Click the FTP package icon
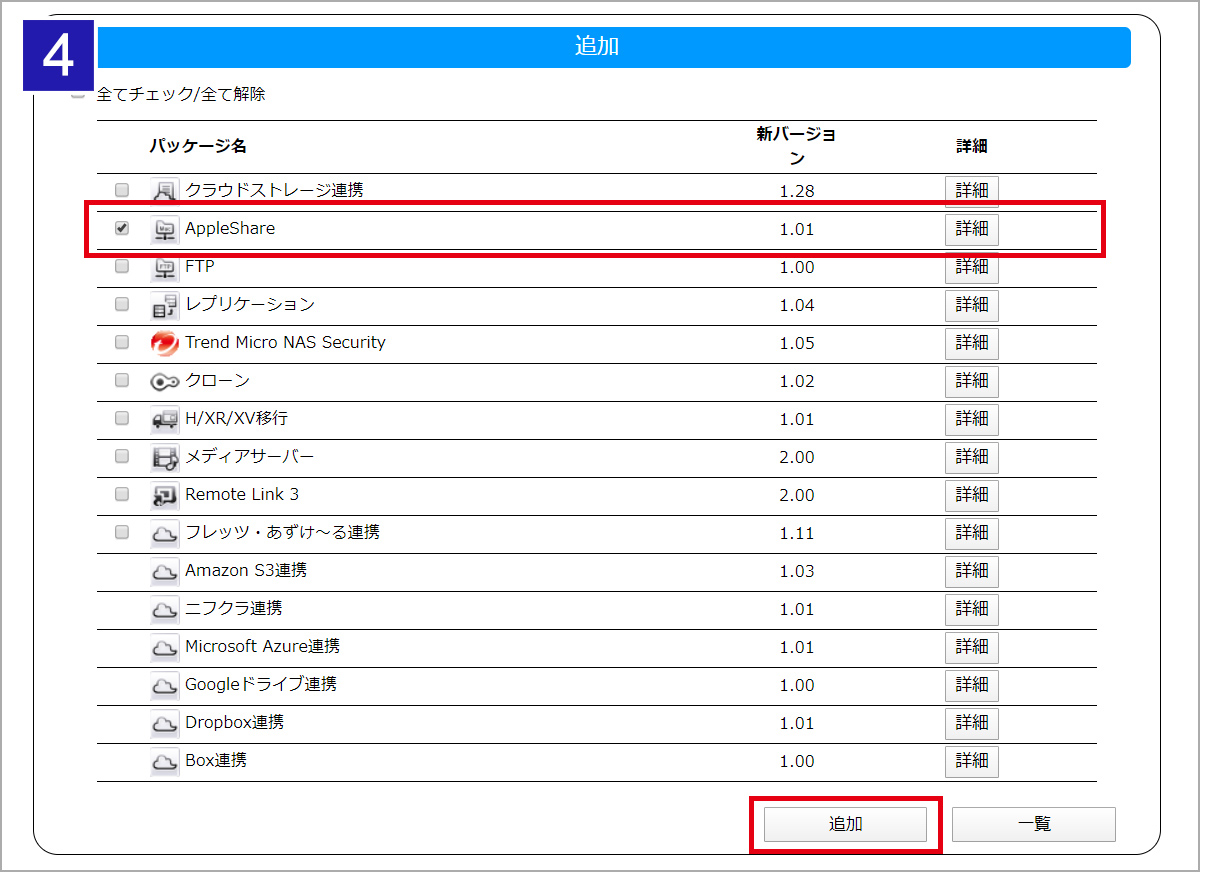The height and width of the screenshot is (872, 1213). click(x=164, y=267)
